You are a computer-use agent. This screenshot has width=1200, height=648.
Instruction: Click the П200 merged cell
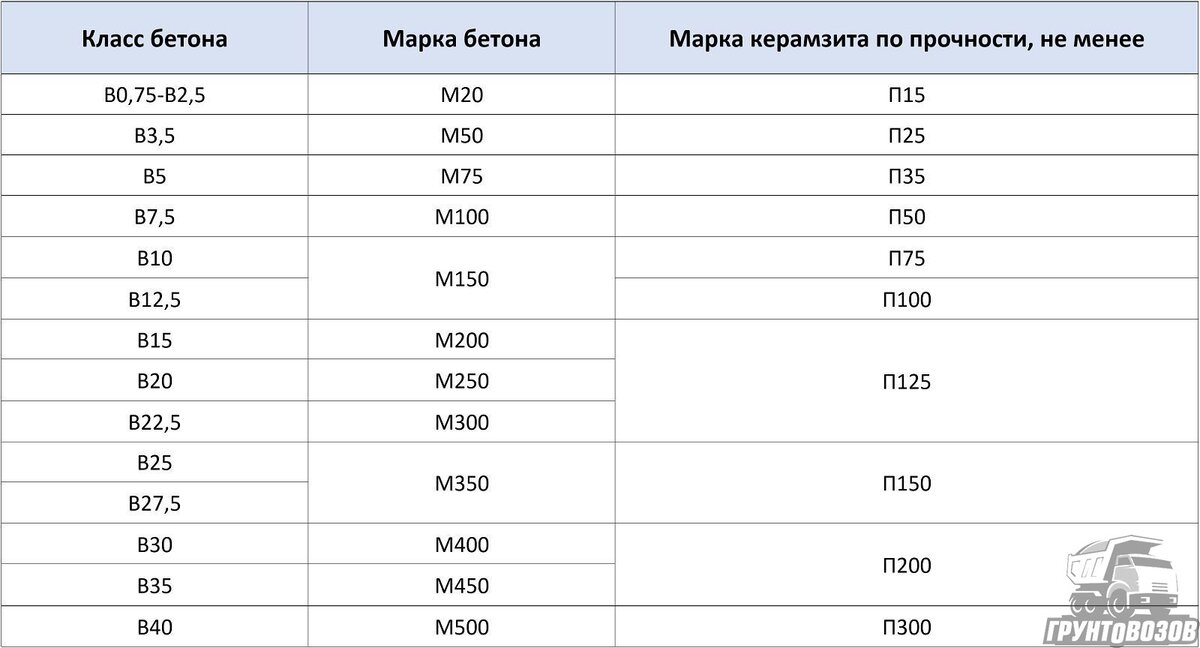click(x=907, y=565)
